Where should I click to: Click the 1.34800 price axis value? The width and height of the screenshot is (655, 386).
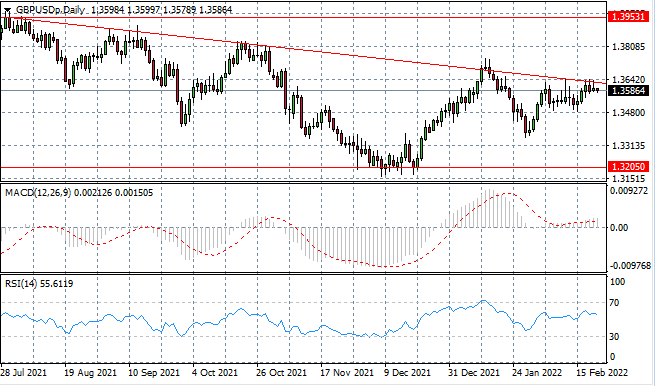pos(628,112)
